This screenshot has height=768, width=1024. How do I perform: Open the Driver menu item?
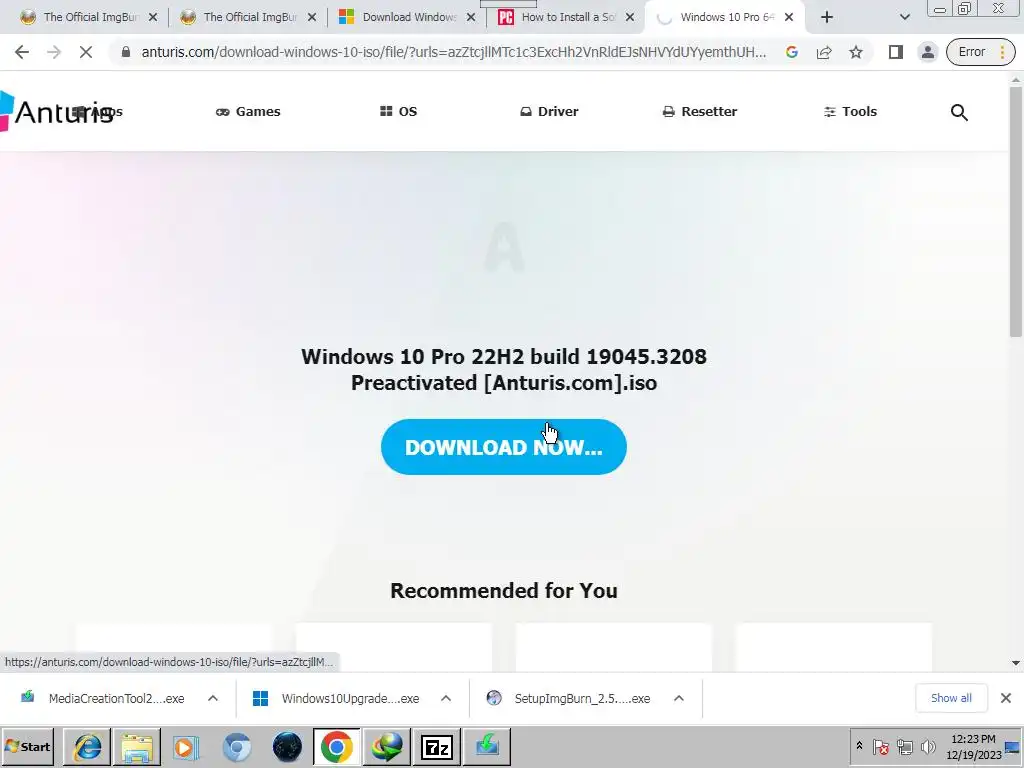549,112
